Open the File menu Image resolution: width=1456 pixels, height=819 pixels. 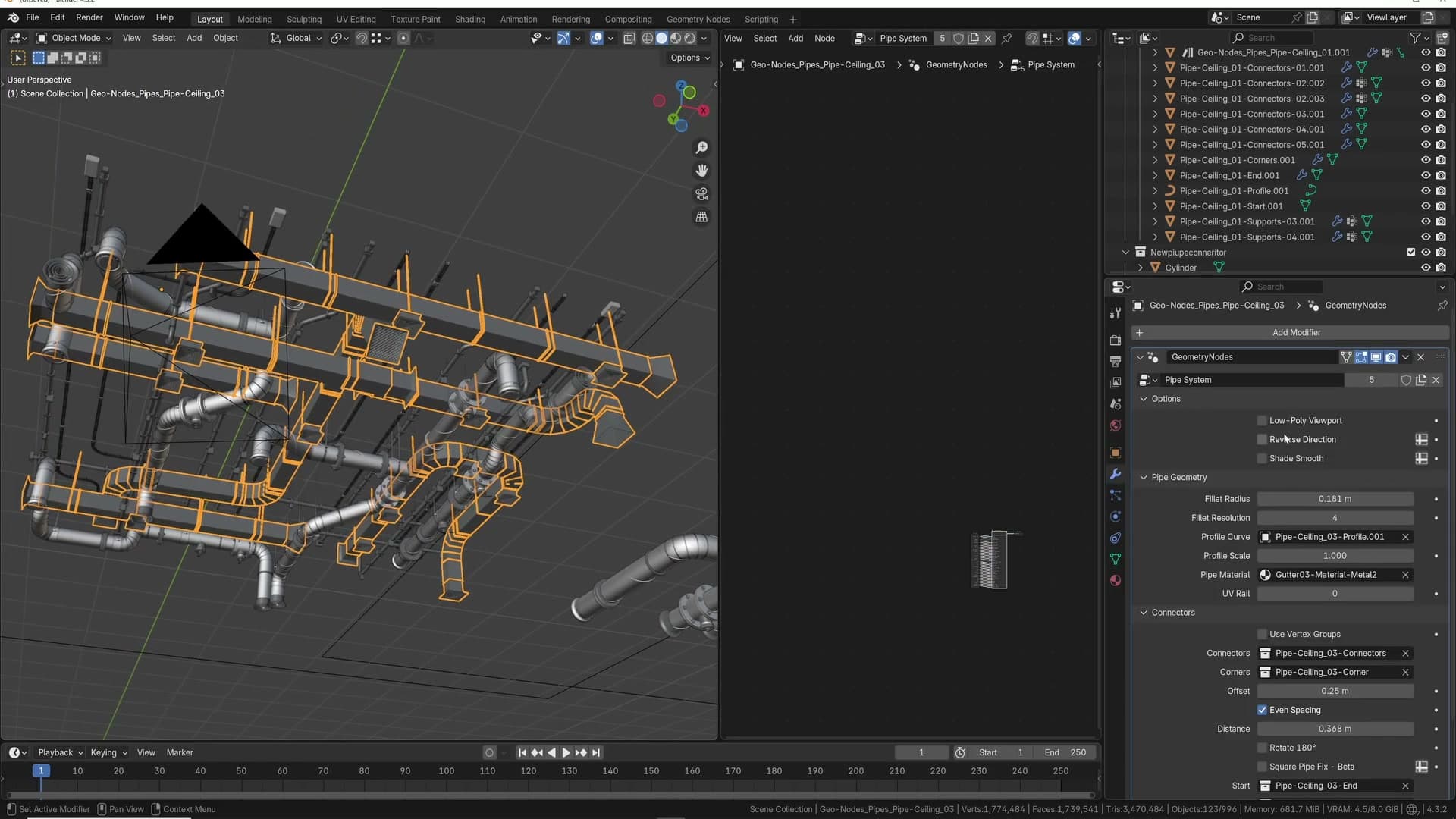click(x=32, y=17)
